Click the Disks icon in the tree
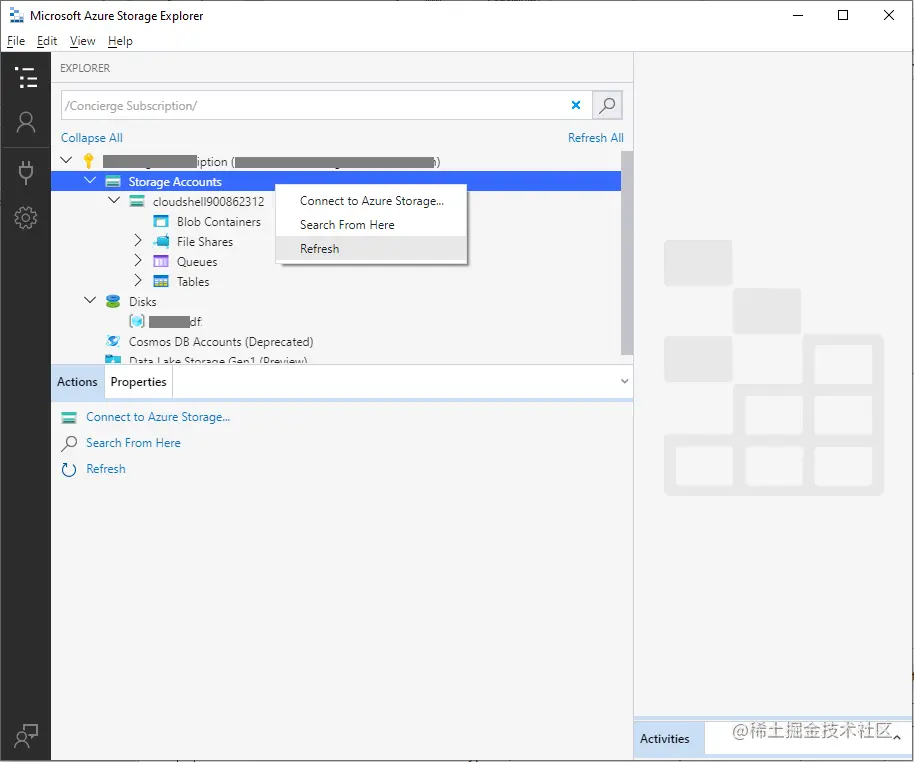This screenshot has height=762, width=914. (113, 301)
